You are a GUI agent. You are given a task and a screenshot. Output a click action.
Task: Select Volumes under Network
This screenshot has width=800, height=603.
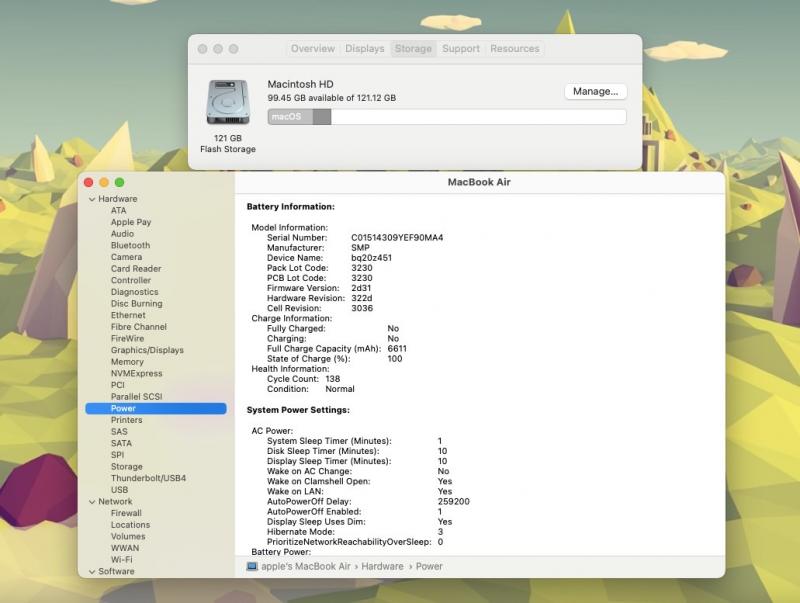coord(128,537)
